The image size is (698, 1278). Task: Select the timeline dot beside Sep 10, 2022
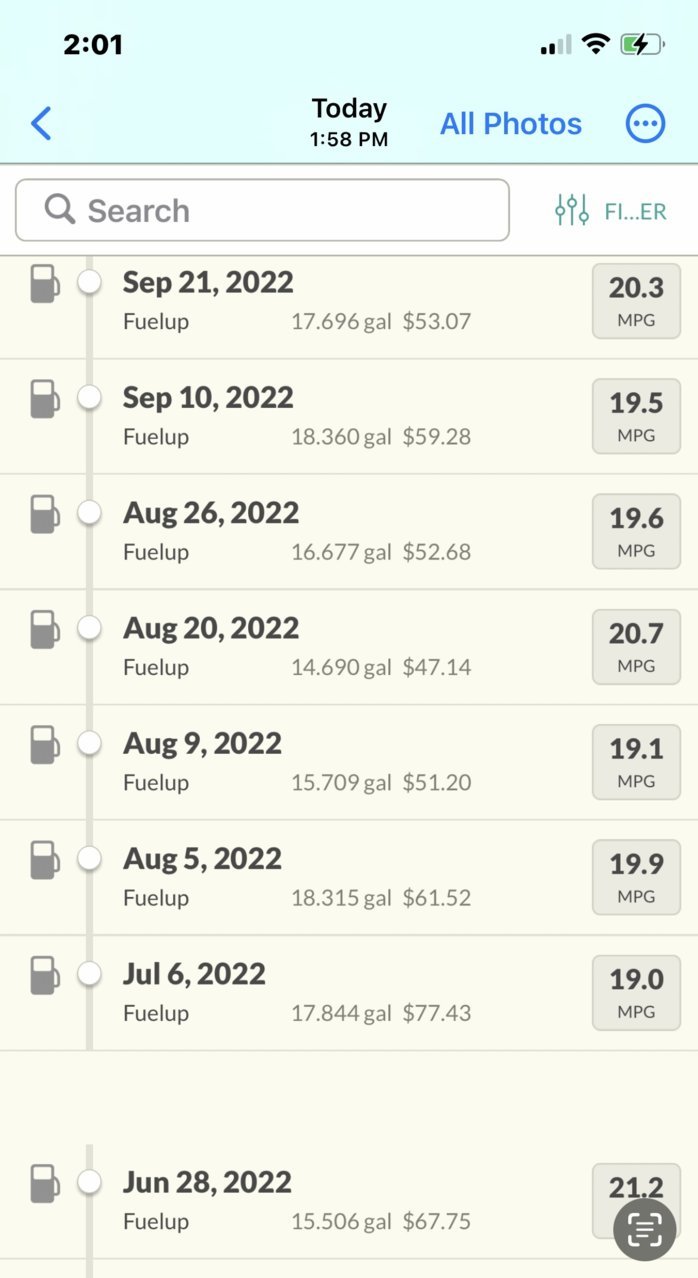(90, 398)
